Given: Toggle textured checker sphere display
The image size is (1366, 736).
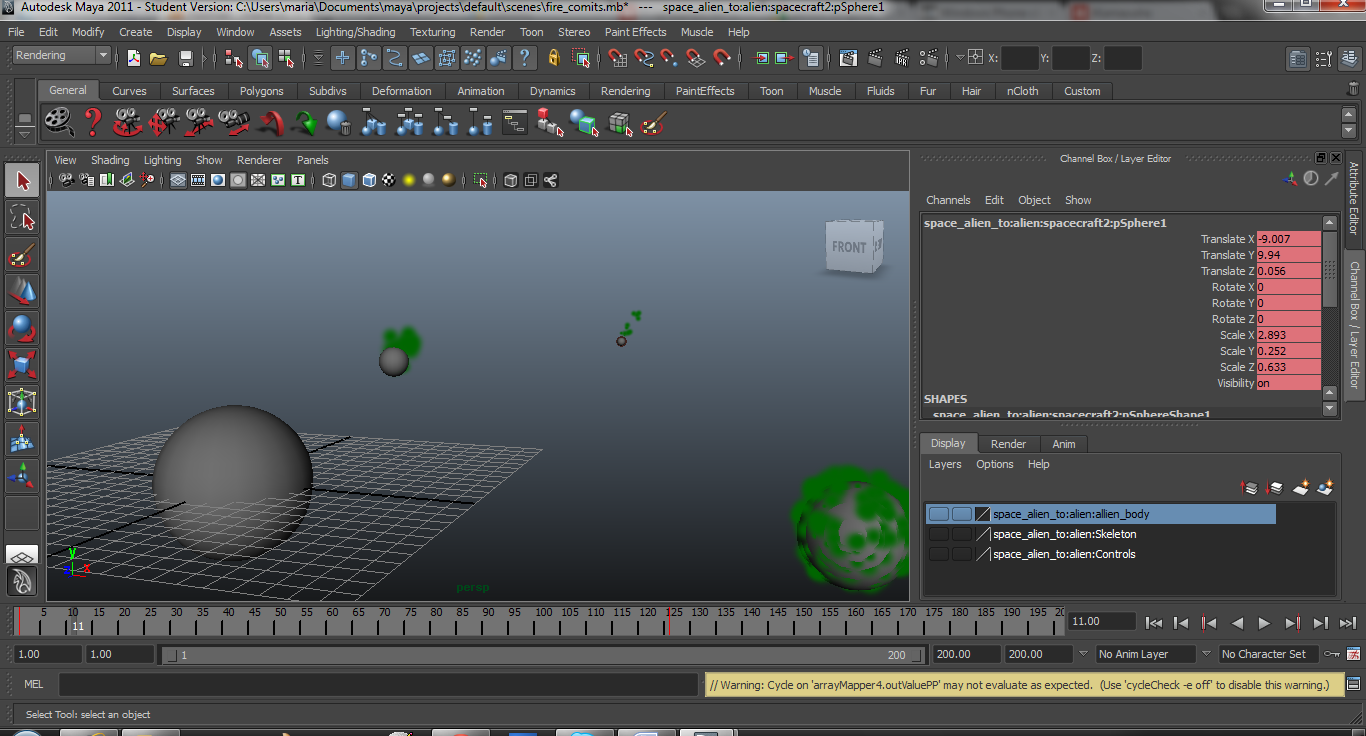Looking at the screenshot, I should [389, 180].
